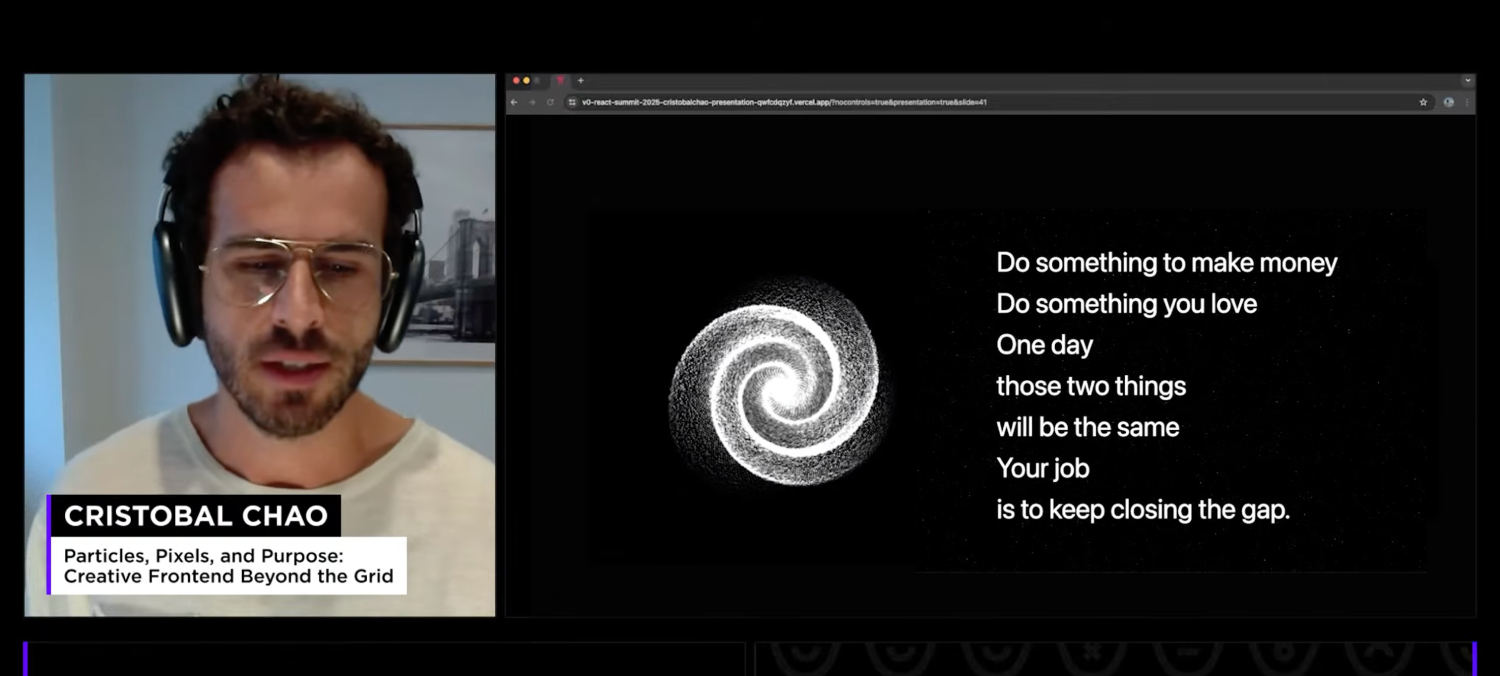Click the text 'Do something you love'
The height and width of the screenshot is (676, 1500).
pyautogui.click(x=1126, y=304)
